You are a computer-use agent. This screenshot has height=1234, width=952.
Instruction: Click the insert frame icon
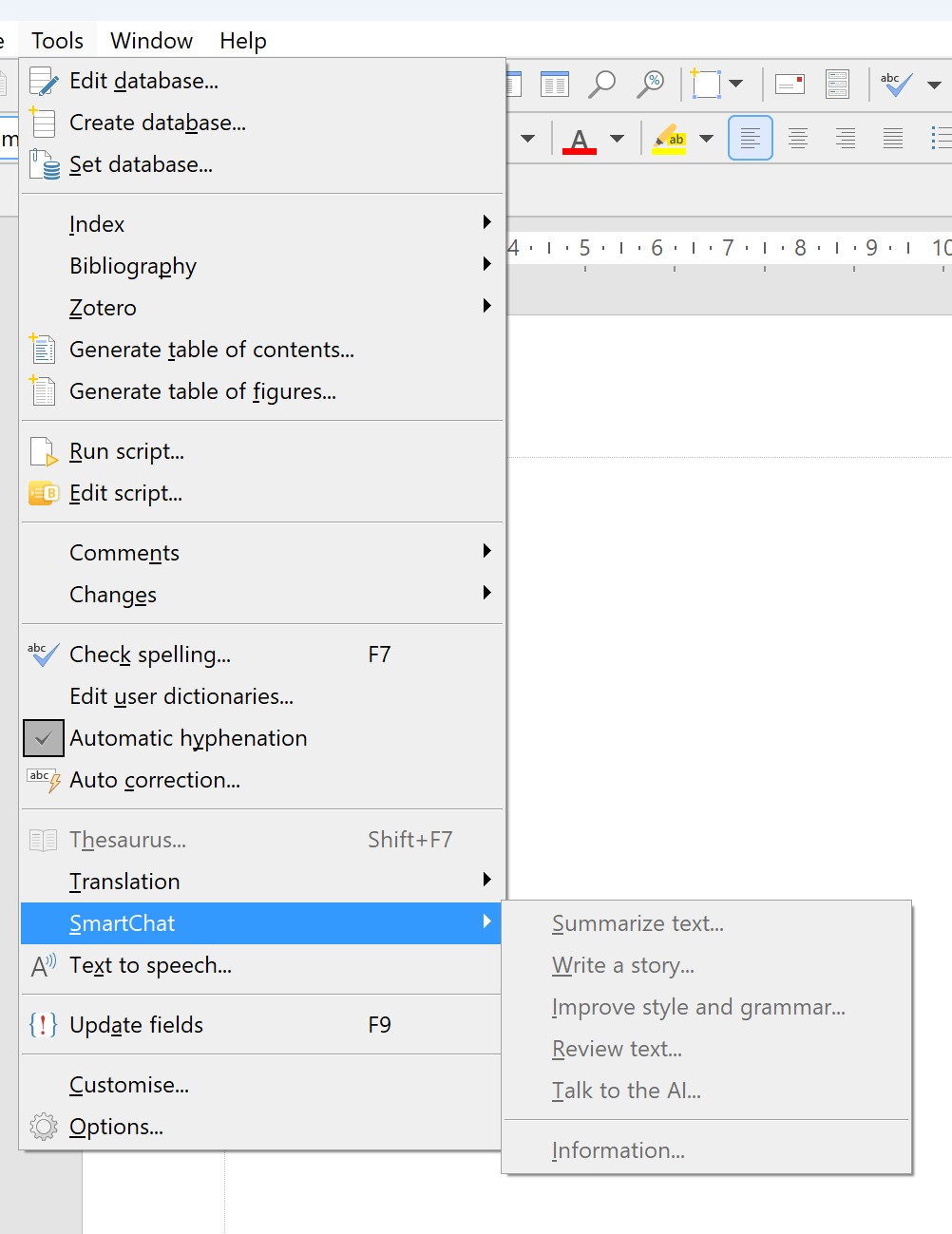point(706,85)
